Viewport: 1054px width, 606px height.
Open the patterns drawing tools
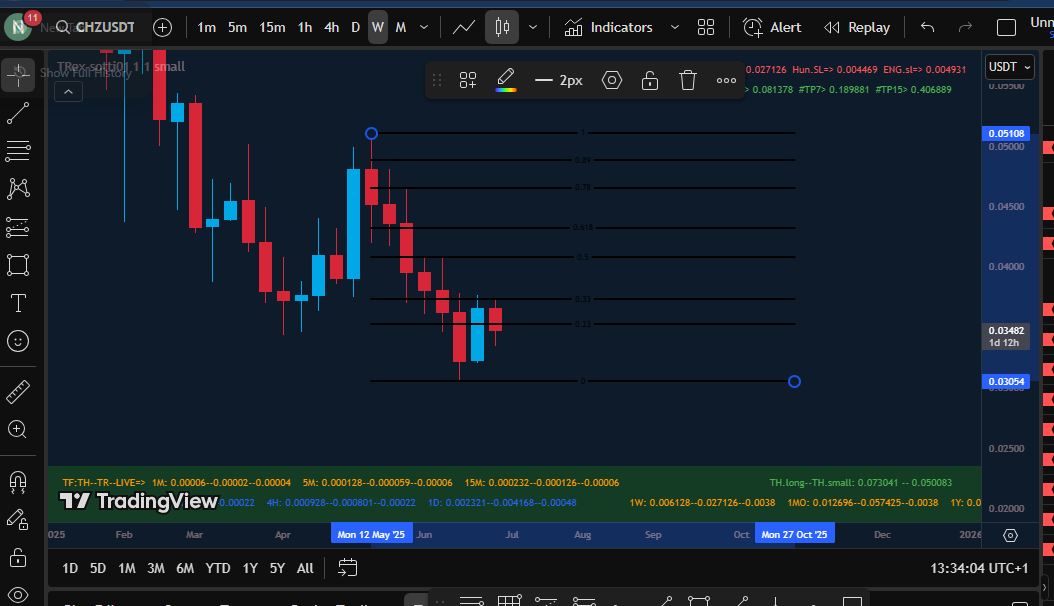tap(18, 189)
